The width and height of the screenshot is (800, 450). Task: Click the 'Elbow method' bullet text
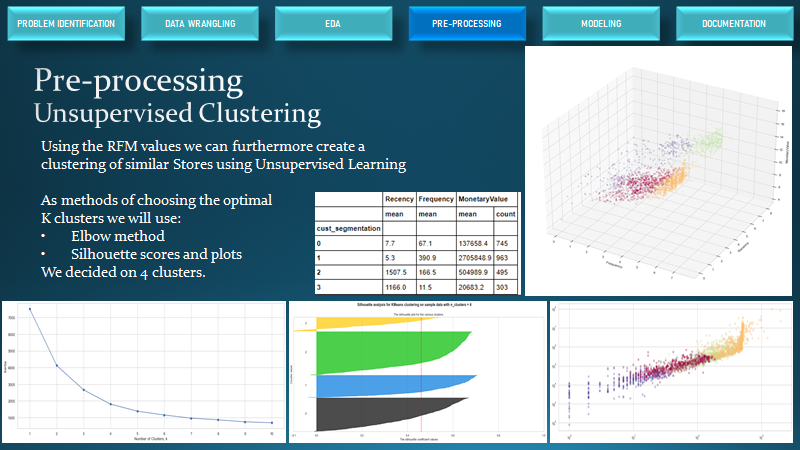tap(118, 236)
